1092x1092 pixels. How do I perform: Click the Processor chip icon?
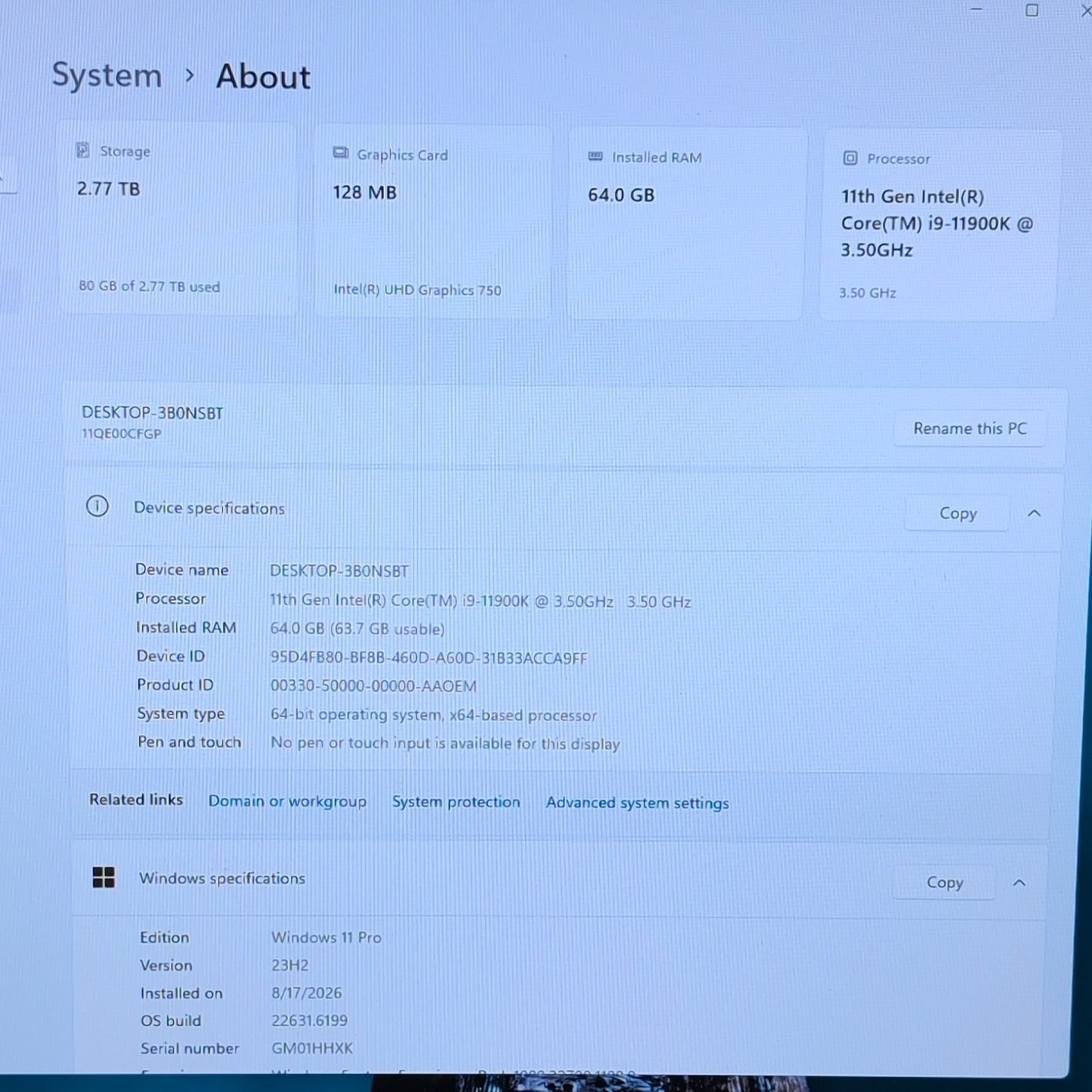[x=850, y=158]
